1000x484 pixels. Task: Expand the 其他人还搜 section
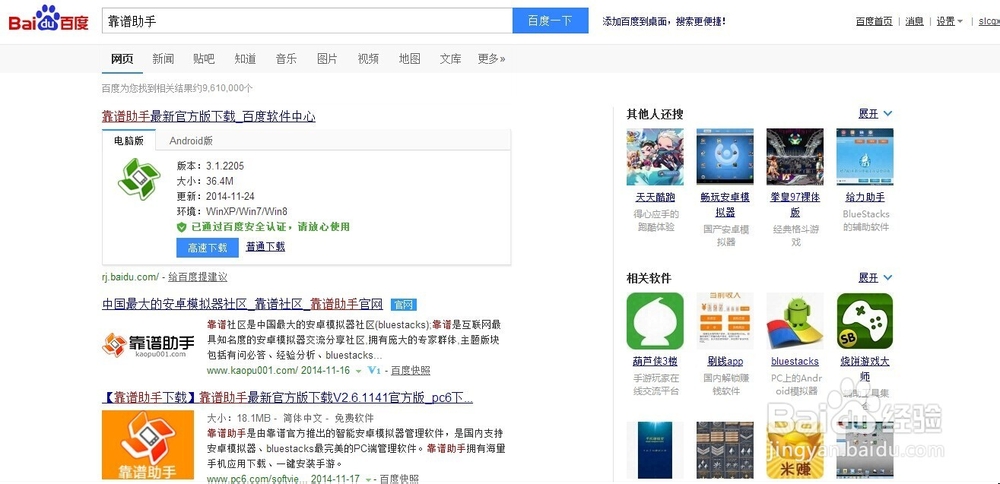pyautogui.click(x=875, y=114)
